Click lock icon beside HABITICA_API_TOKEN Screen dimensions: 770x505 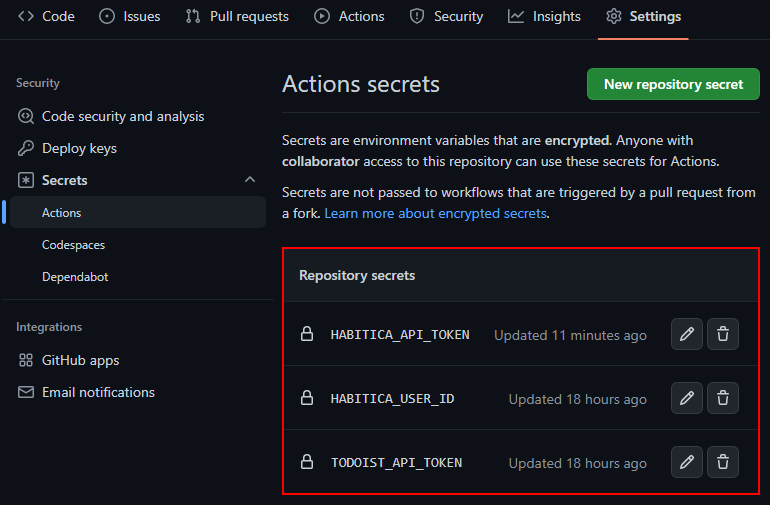coord(307,334)
